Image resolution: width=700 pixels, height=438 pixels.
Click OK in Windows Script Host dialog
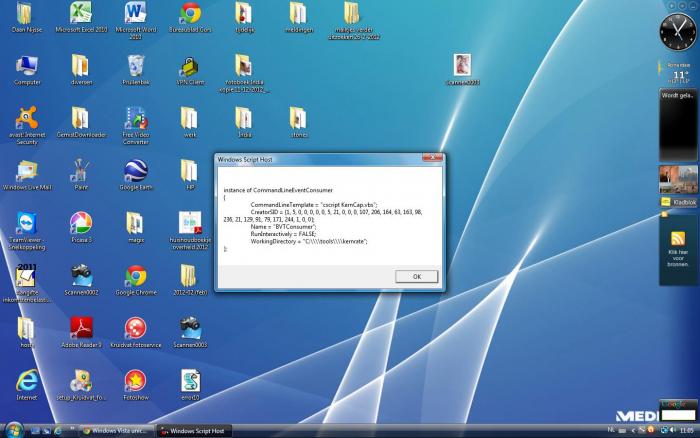[416, 276]
